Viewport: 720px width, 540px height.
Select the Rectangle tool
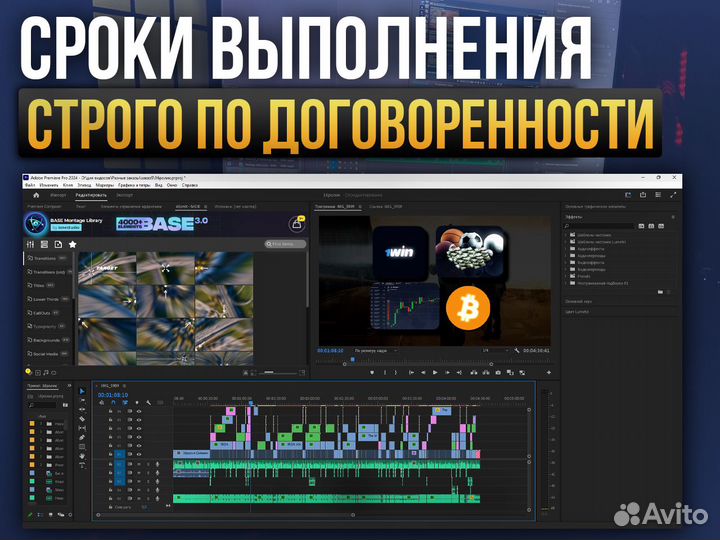(x=82, y=446)
